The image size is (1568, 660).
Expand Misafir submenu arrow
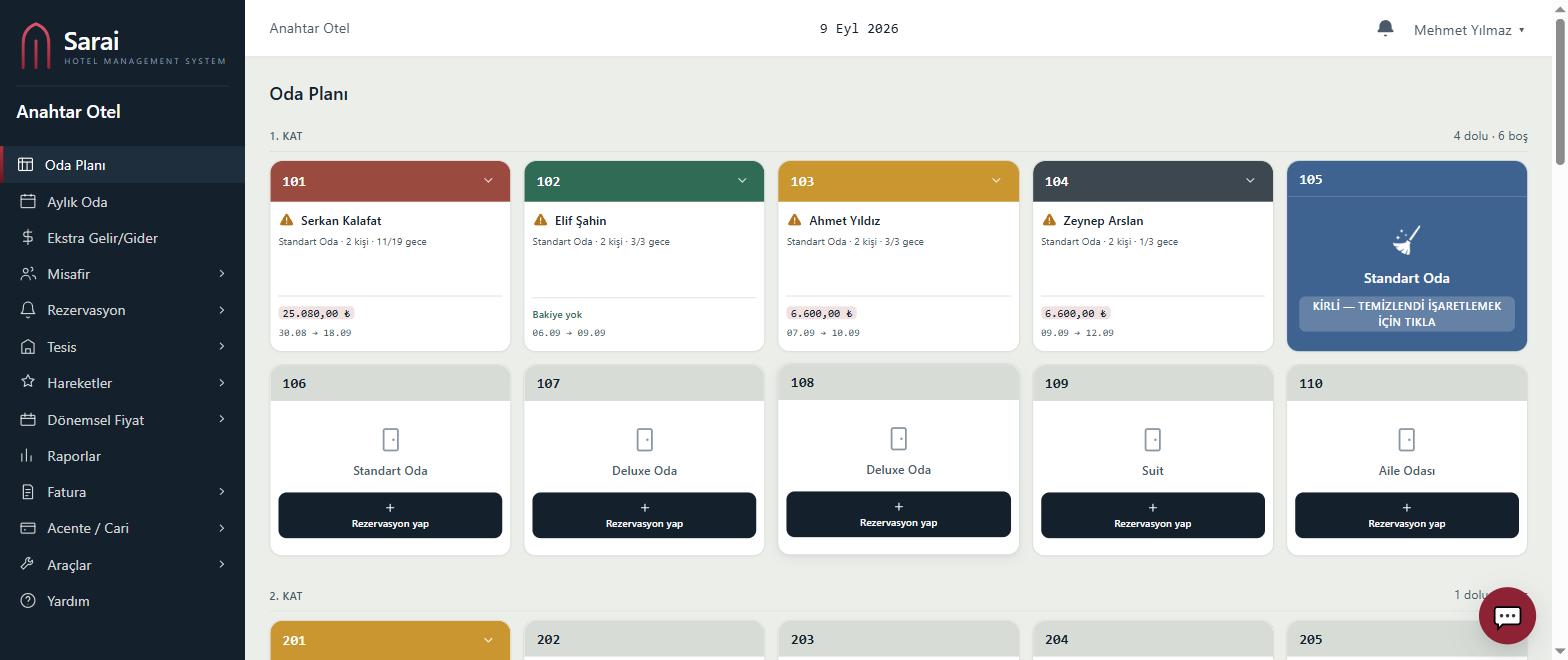pyautogui.click(x=222, y=274)
